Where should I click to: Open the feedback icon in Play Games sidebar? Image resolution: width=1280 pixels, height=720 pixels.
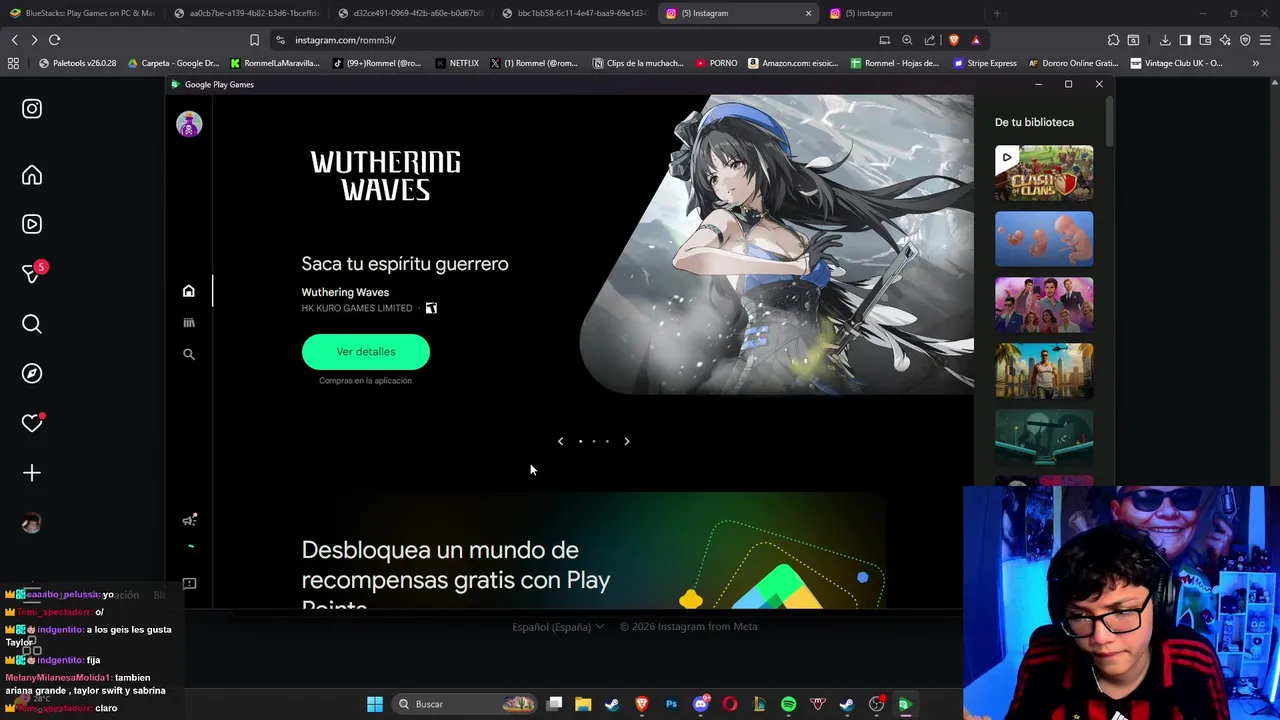pyautogui.click(x=189, y=584)
